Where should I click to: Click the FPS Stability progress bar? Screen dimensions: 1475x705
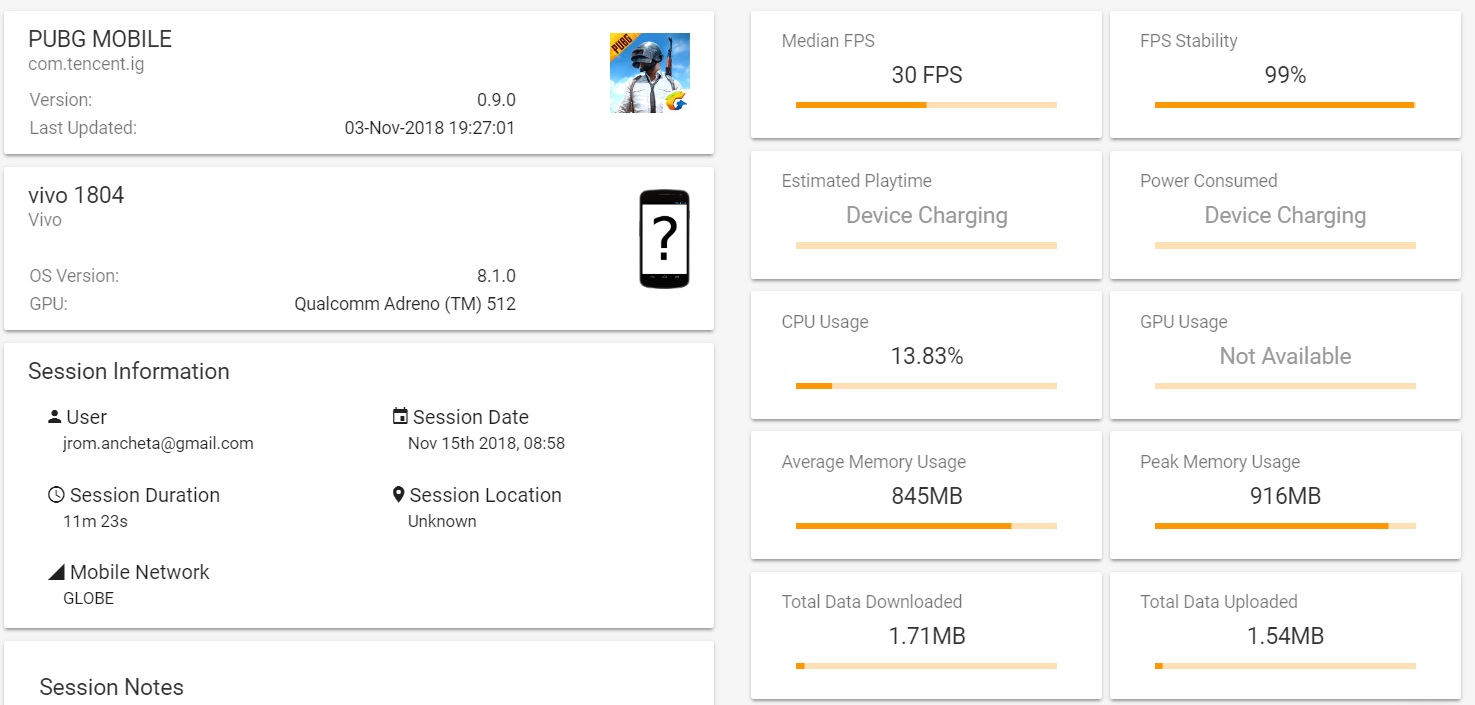pos(1284,105)
